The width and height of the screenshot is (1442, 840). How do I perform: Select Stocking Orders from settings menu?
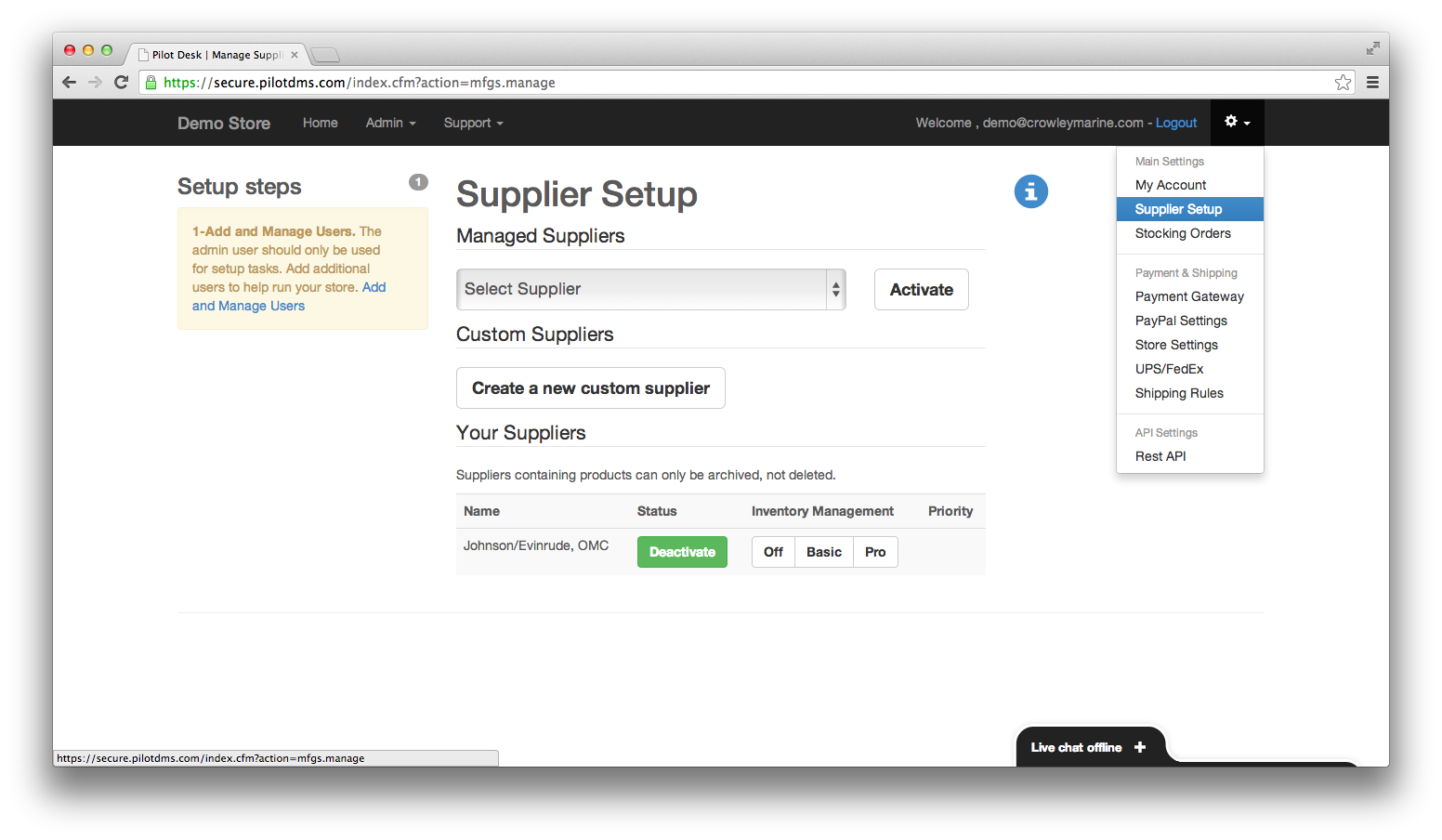click(x=1181, y=232)
